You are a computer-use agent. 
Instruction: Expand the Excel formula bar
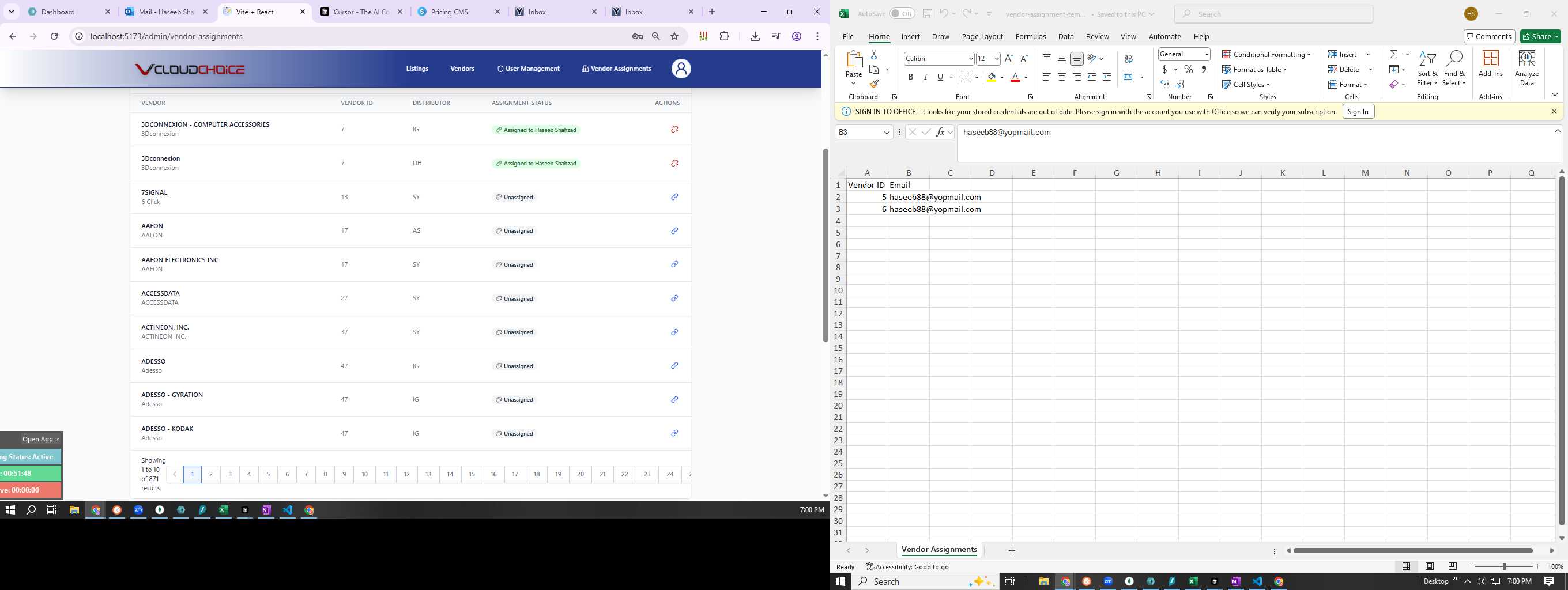[1558, 131]
